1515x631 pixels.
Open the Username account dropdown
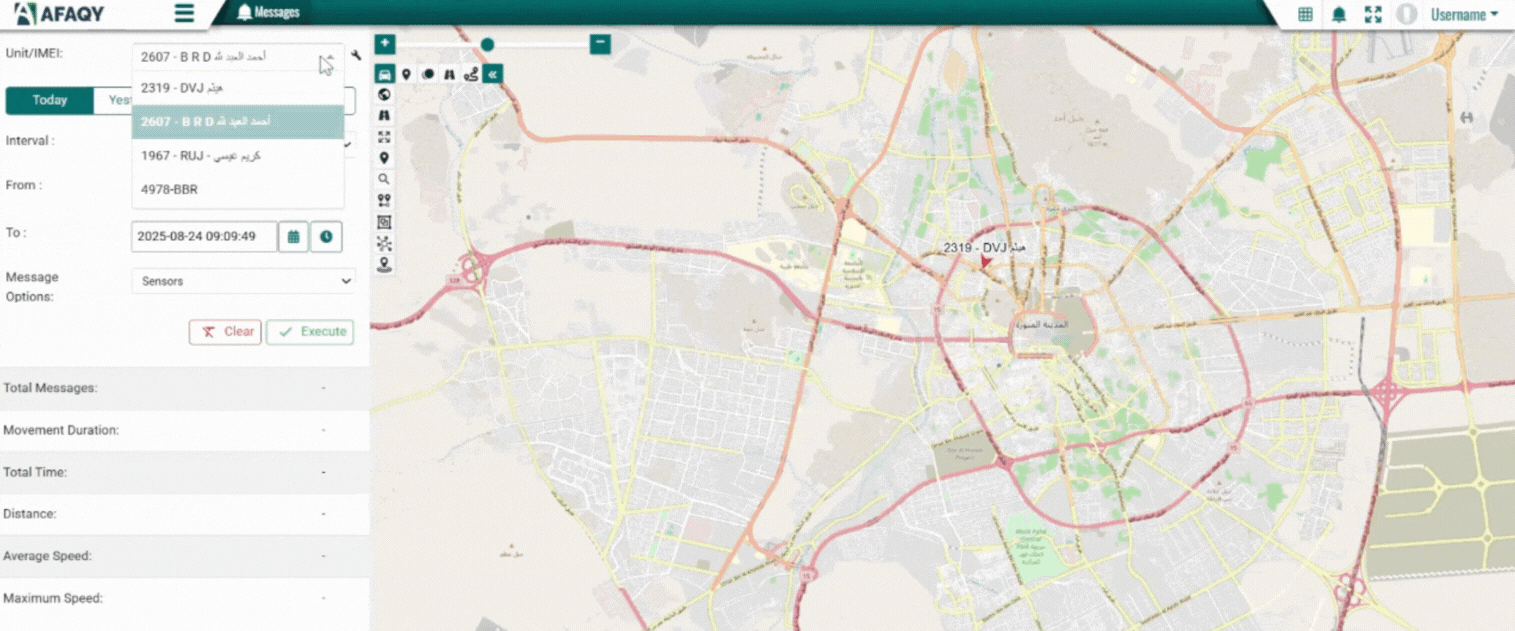click(x=1463, y=15)
